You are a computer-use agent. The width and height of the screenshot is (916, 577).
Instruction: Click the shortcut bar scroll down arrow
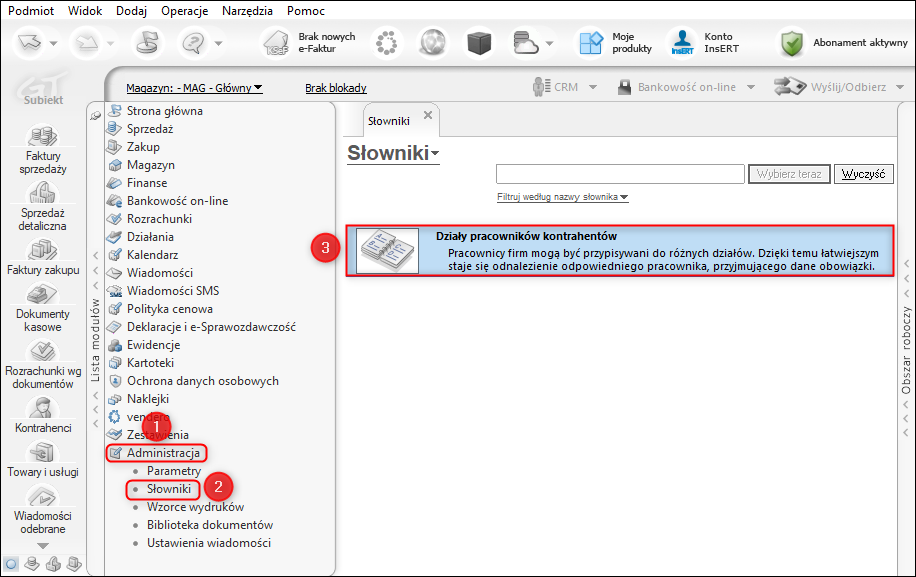point(43,546)
